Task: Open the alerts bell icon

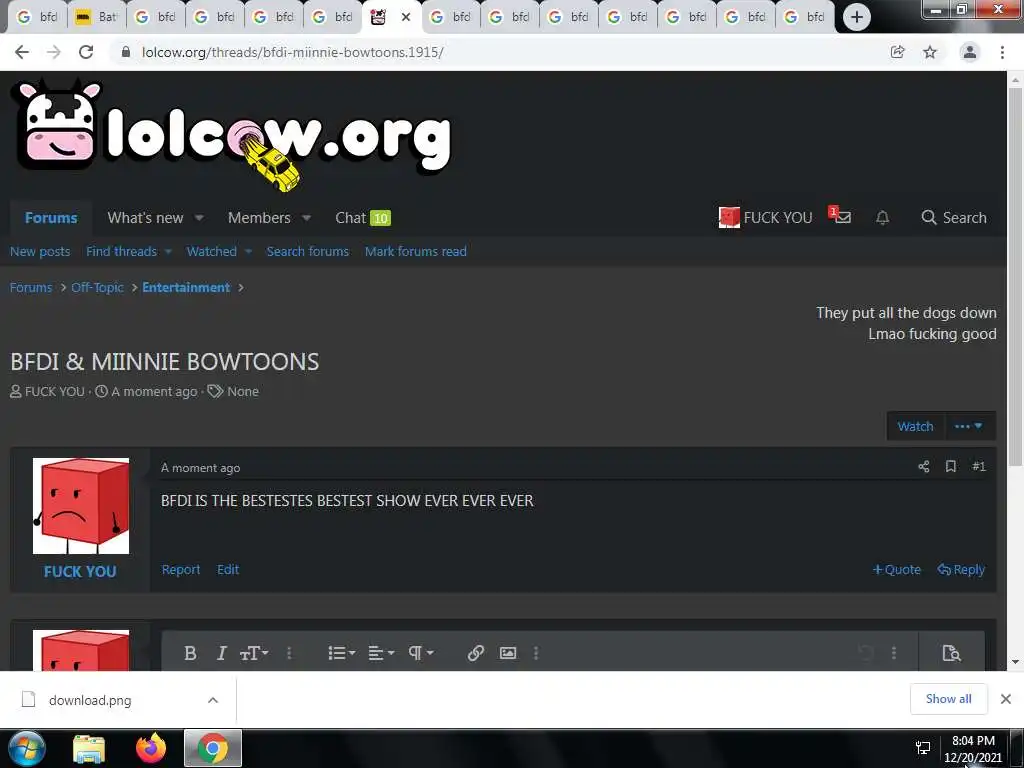Action: [882, 217]
